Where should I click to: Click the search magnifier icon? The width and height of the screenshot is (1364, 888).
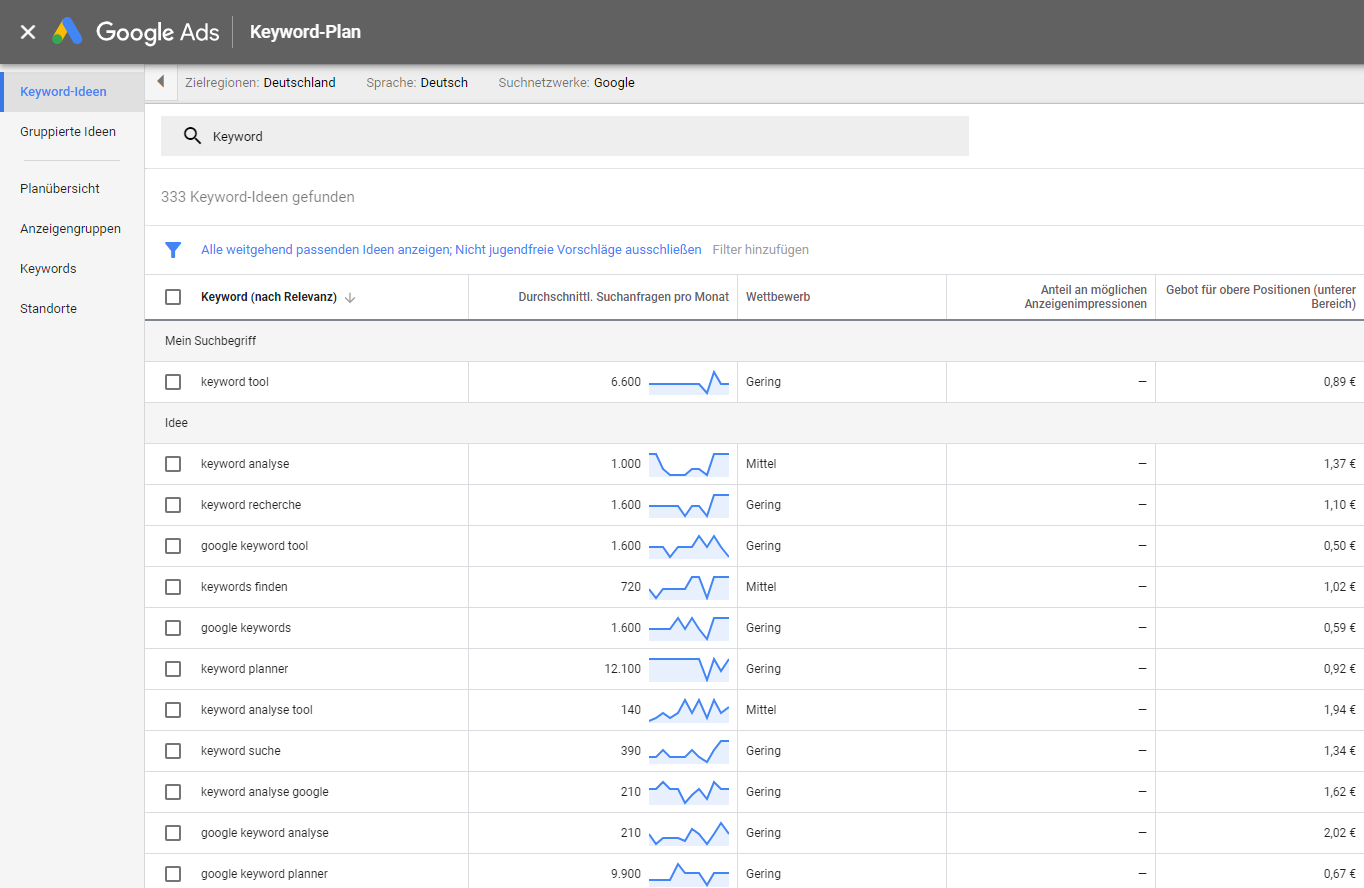tap(193, 136)
